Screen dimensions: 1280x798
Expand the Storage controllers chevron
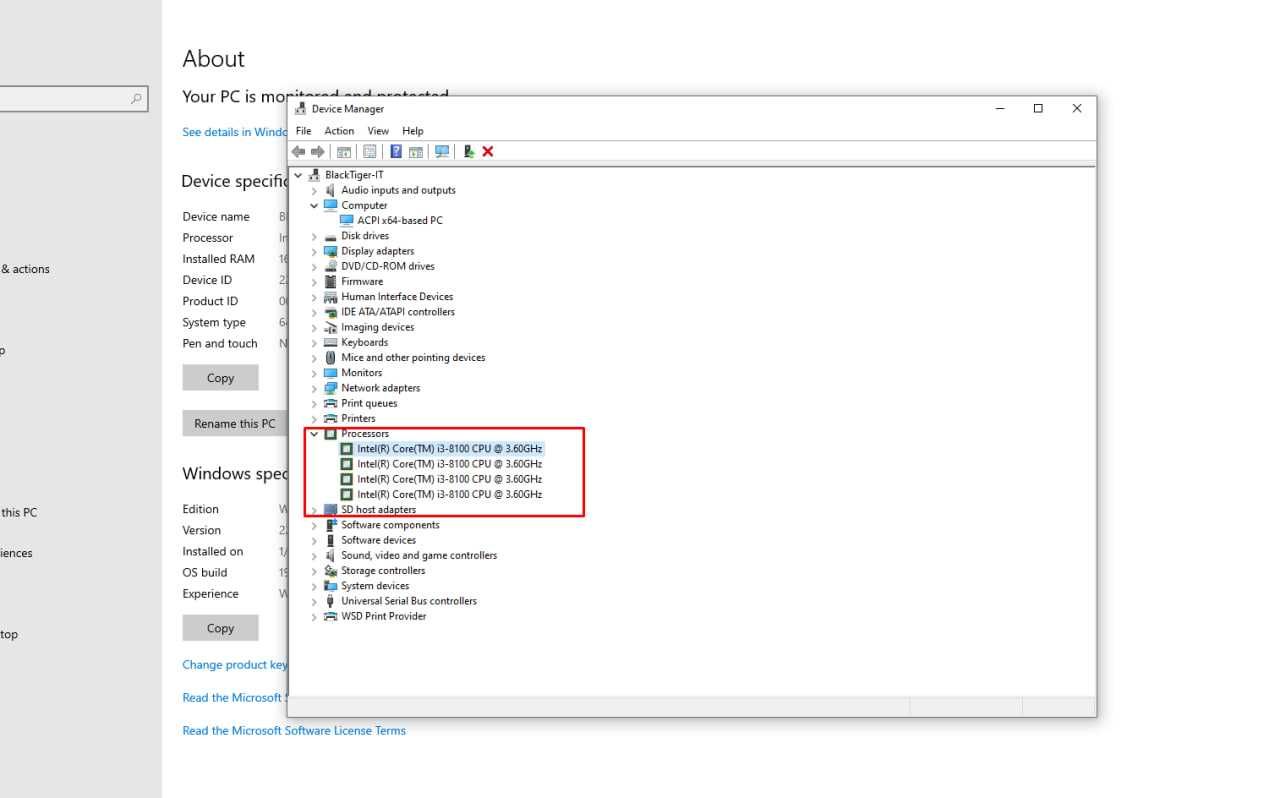click(x=314, y=571)
